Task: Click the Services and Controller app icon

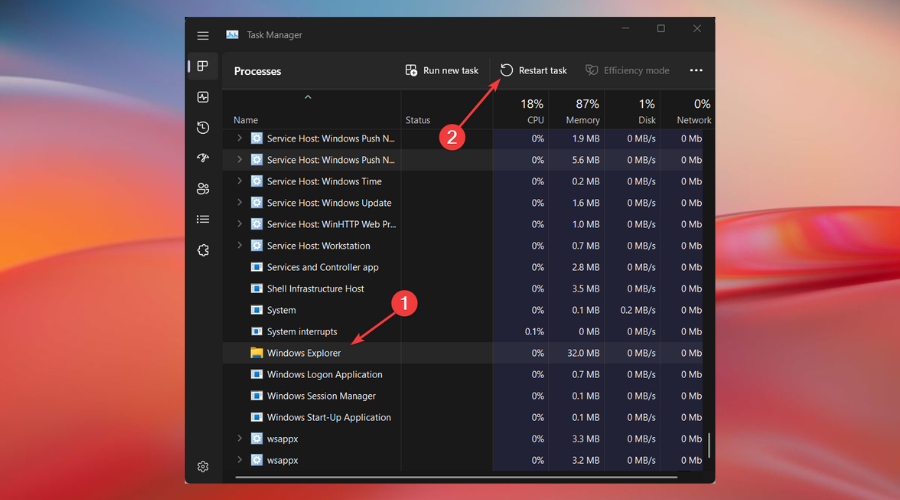Action: (257, 267)
